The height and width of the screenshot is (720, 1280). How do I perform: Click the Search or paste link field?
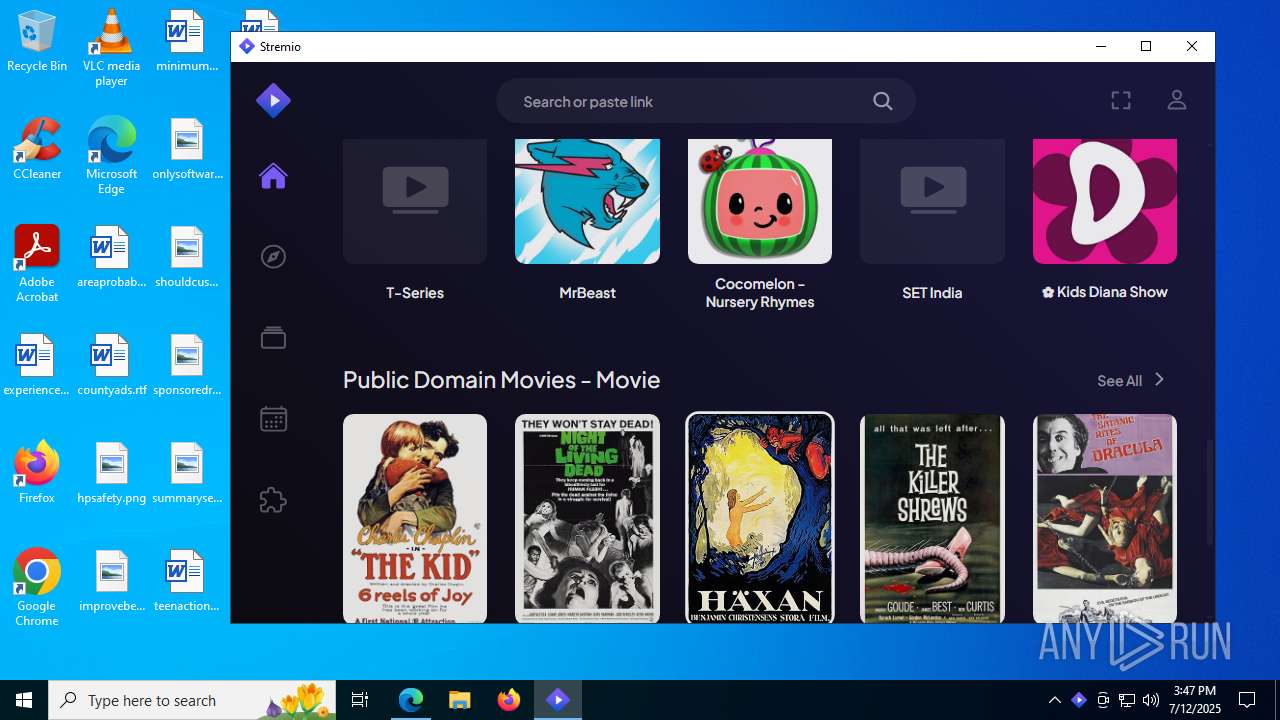[x=705, y=101]
